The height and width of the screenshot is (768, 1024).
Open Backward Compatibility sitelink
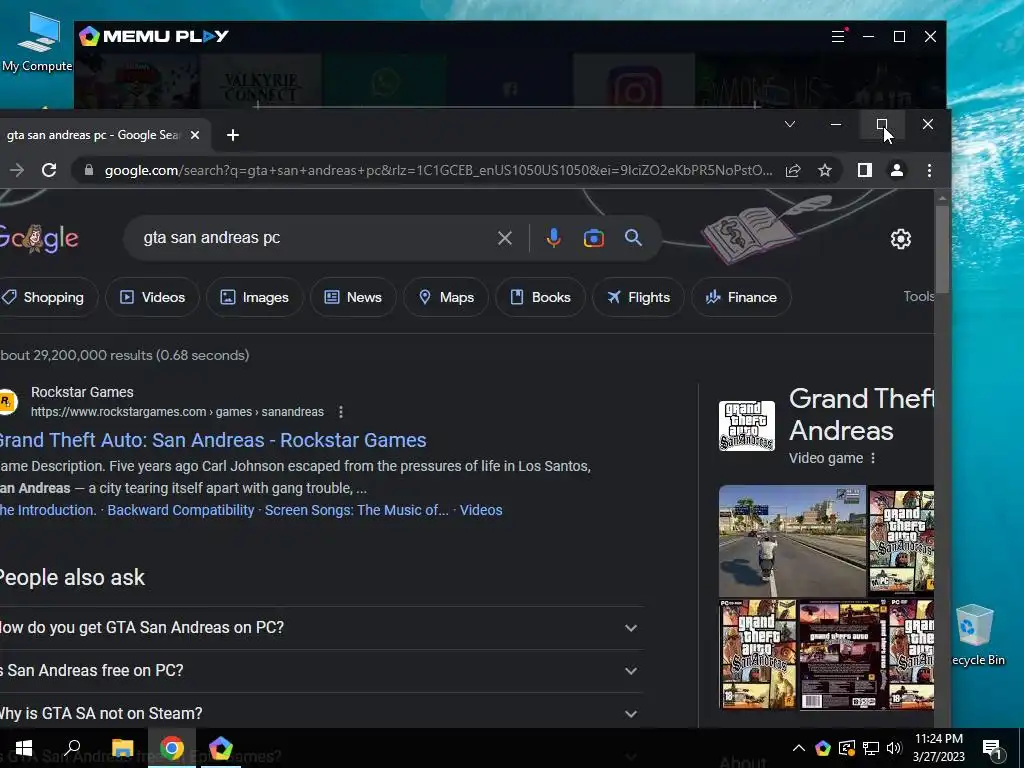click(181, 510)
